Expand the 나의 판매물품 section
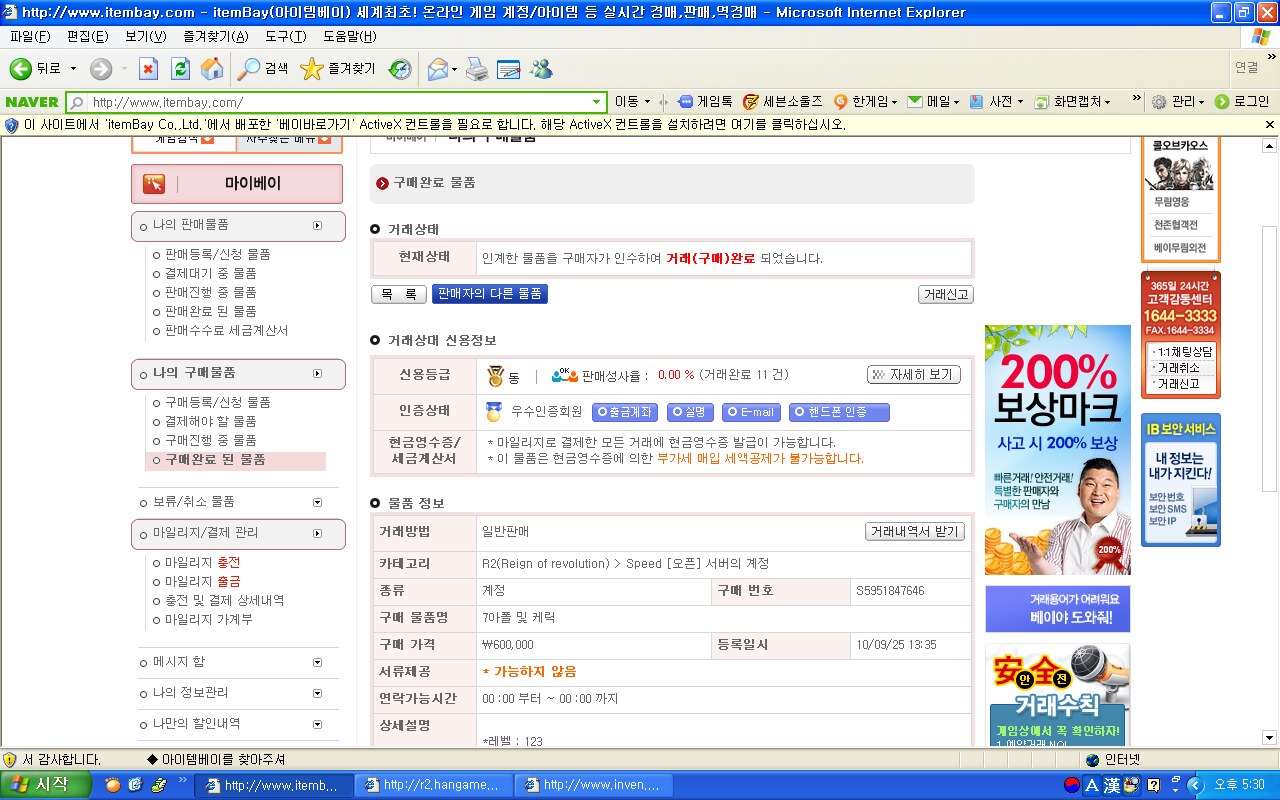This screenshot has height=800, width=1280. coord(317,226)
